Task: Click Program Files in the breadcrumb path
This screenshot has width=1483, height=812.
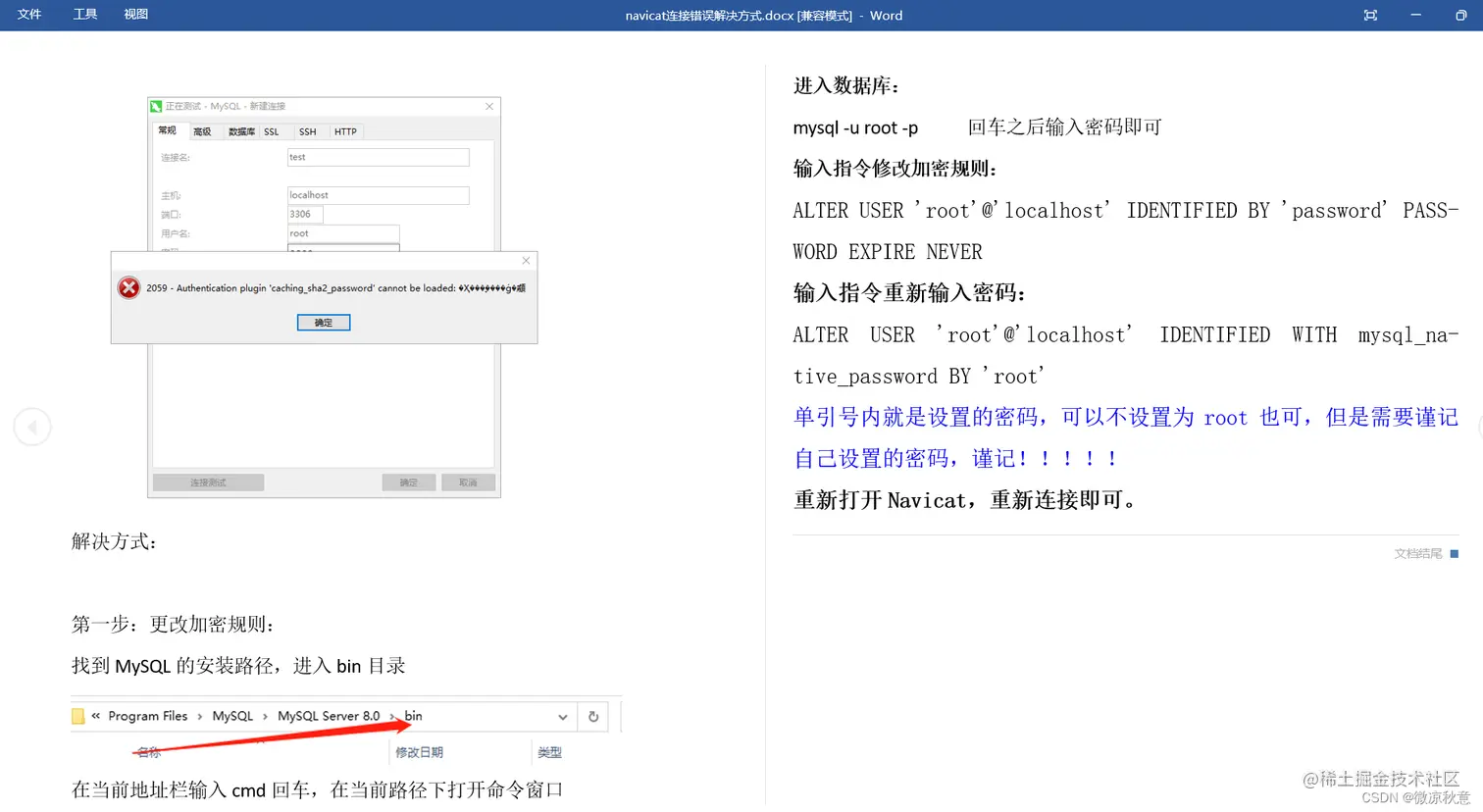Action: coord(148,716)
